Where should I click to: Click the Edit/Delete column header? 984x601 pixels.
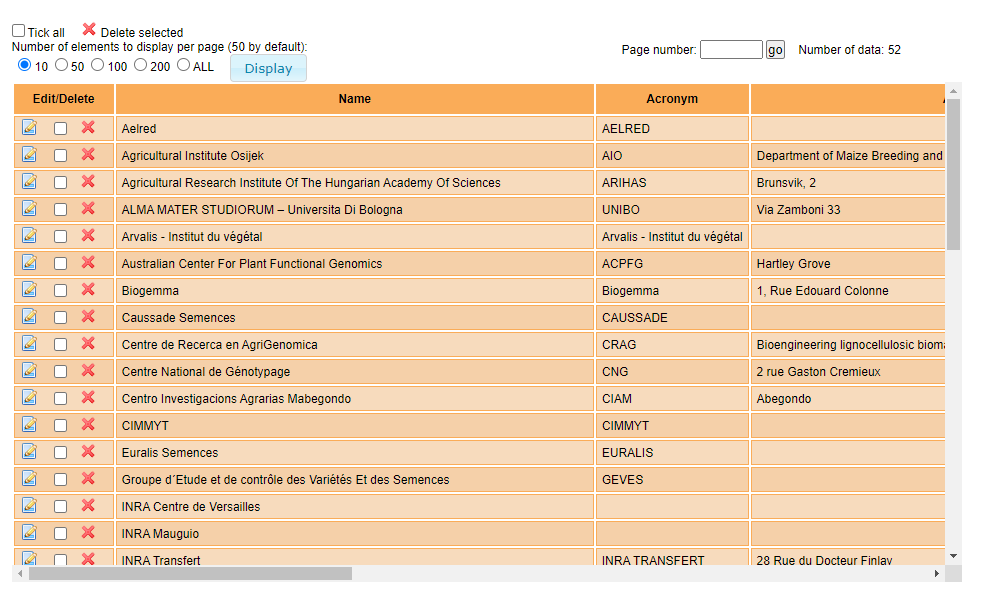(63, 98)
